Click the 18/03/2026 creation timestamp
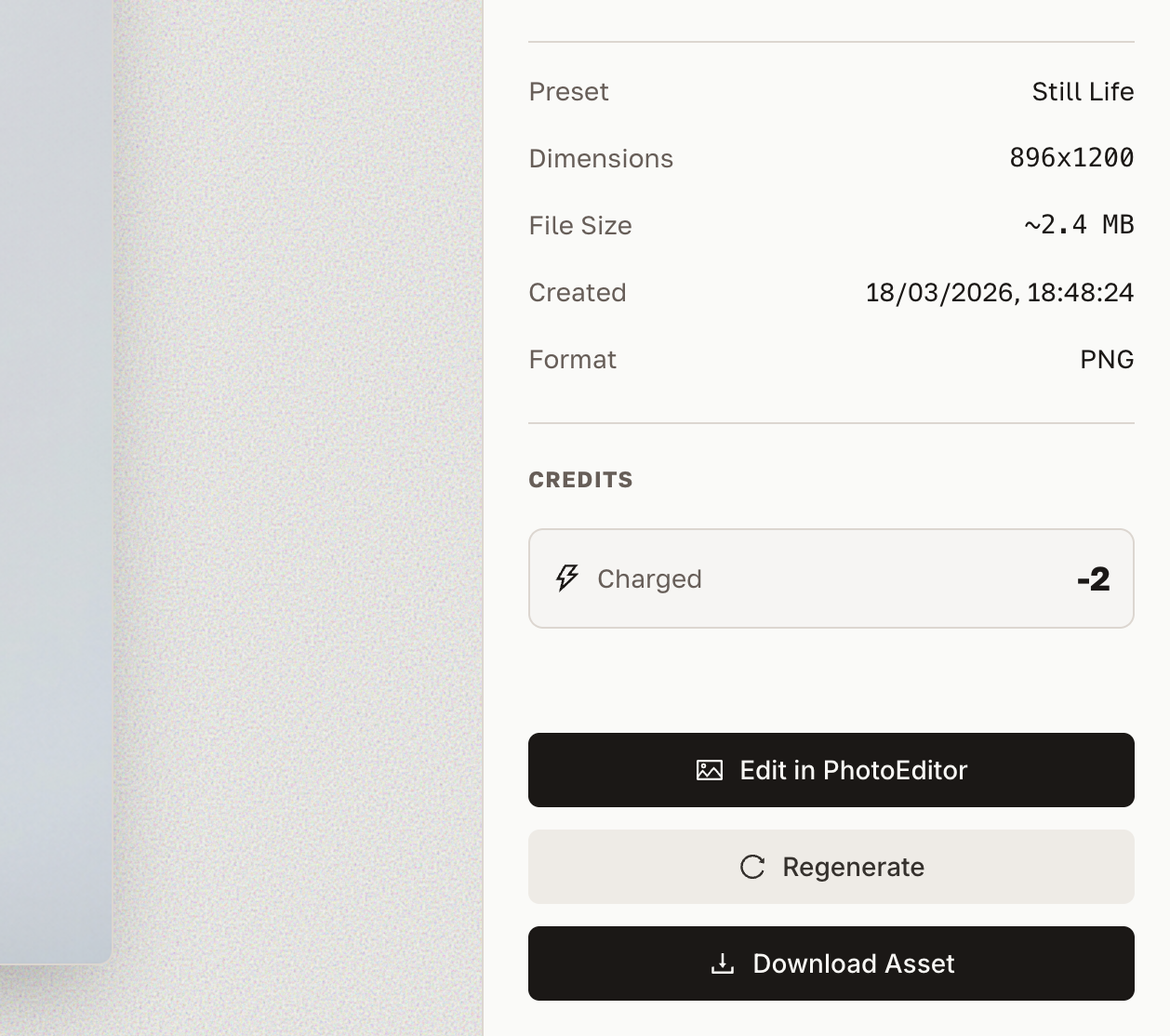The image size is (1170, 1036). (x=999, y=292)
